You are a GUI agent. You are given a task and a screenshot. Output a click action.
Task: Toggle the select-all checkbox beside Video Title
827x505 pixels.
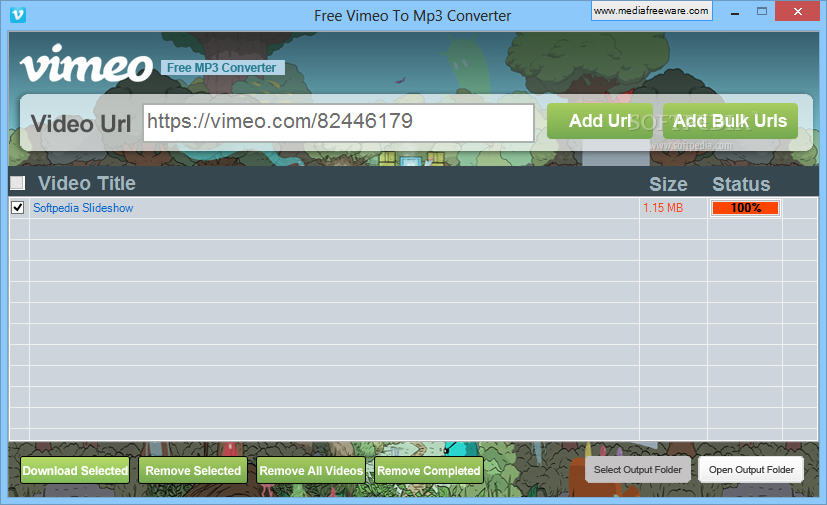click(17, 183)
